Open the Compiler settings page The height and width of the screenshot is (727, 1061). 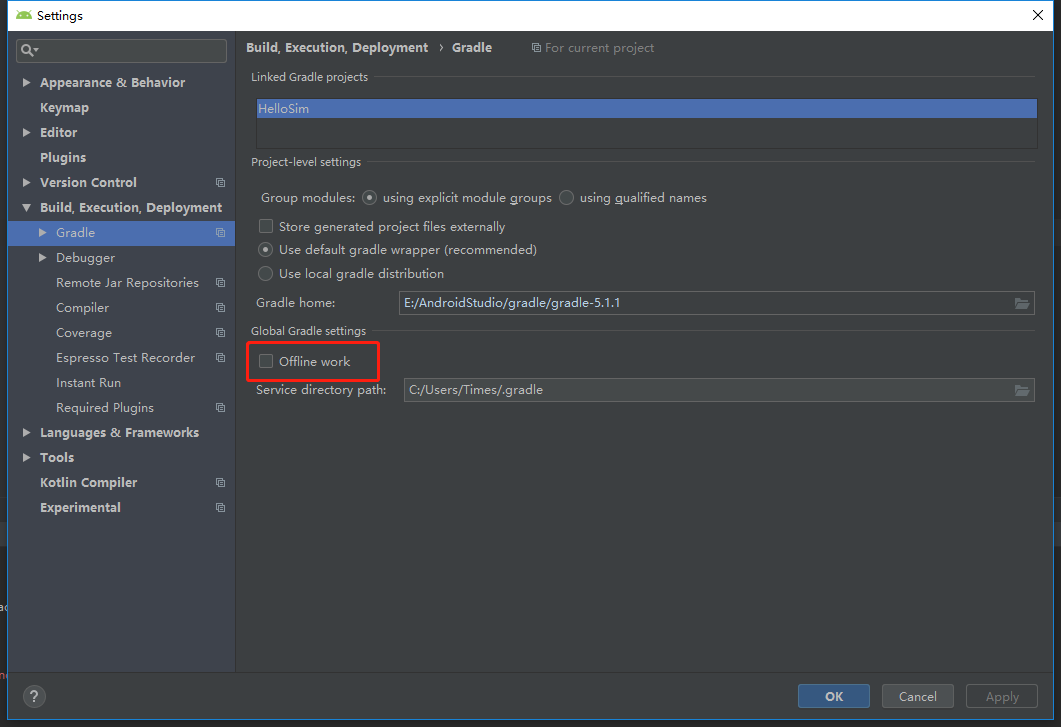pyautogui.click(x=83, y=308)
